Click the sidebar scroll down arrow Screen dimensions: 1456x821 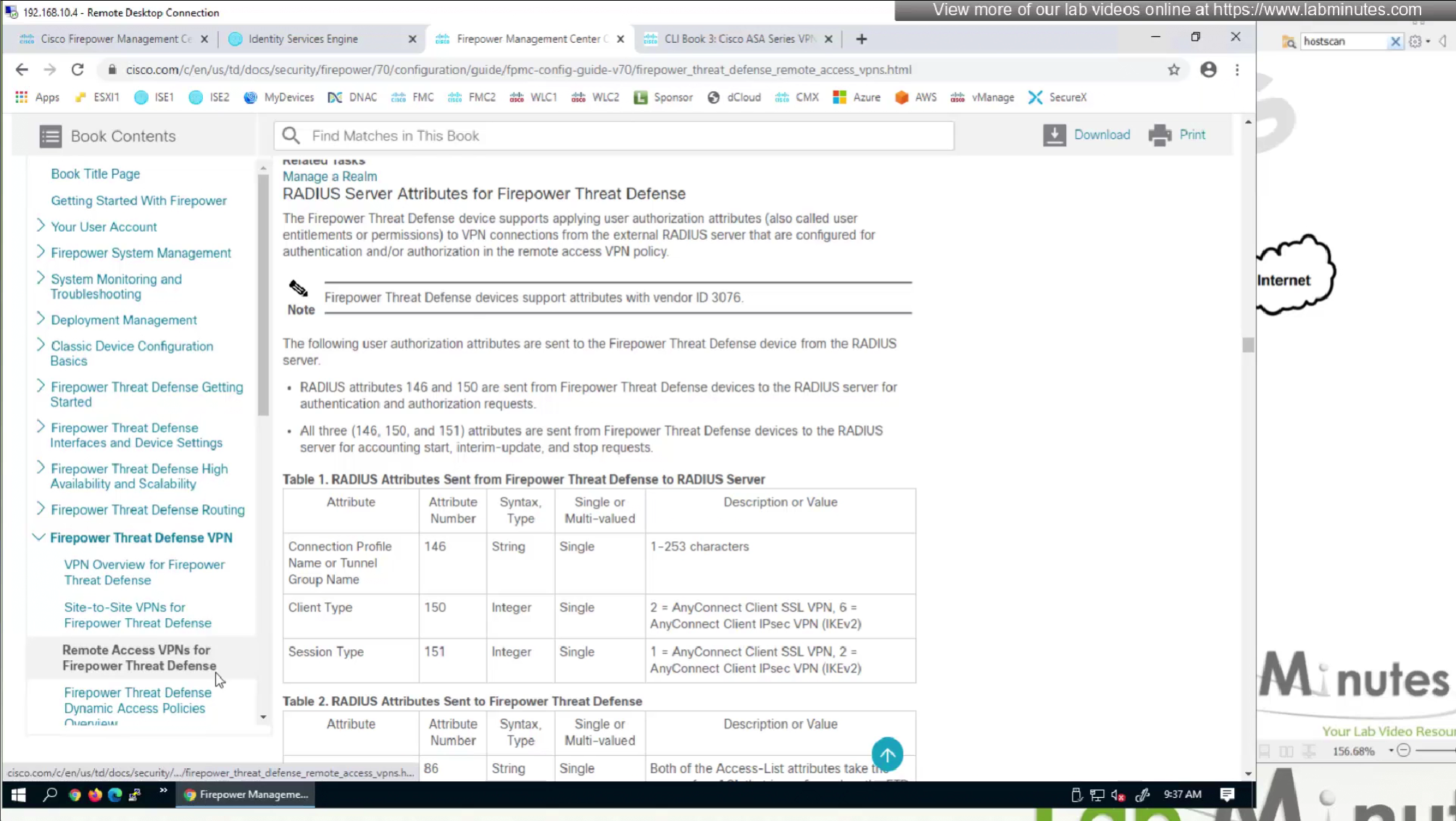(x=263, y=717)
